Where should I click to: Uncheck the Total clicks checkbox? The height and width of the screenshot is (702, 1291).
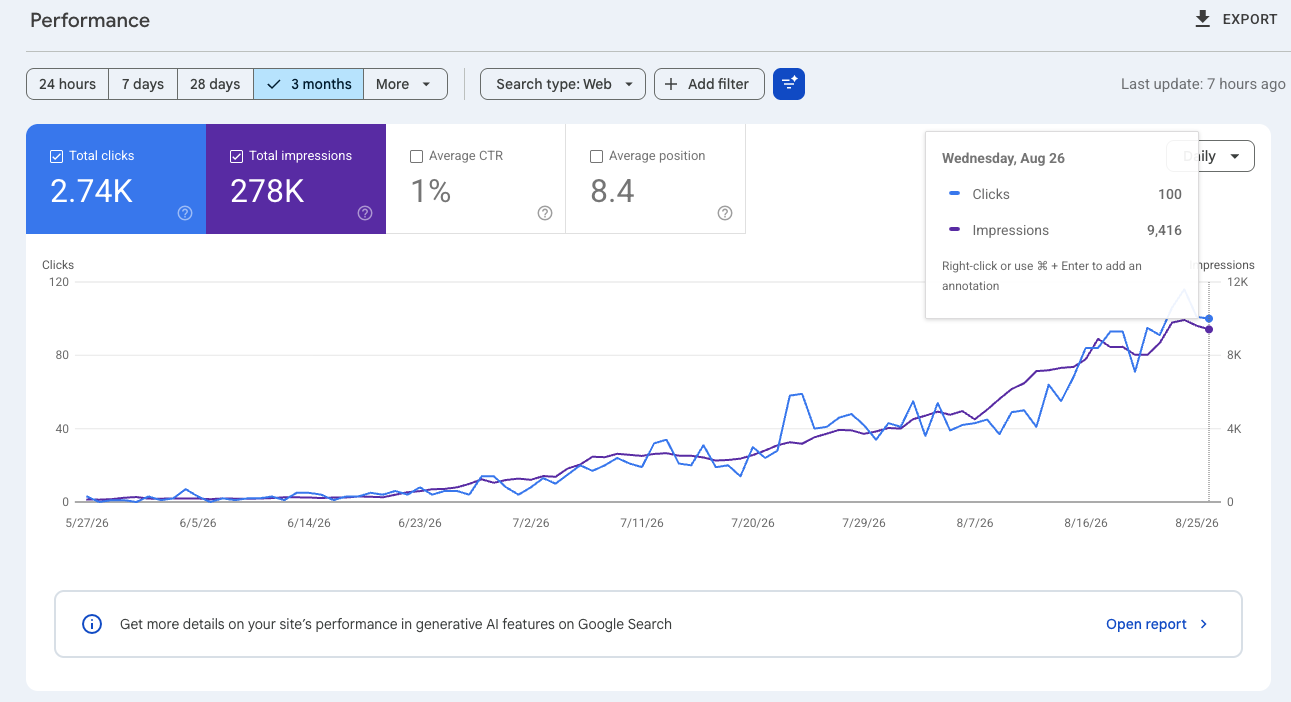click(56, 156)
